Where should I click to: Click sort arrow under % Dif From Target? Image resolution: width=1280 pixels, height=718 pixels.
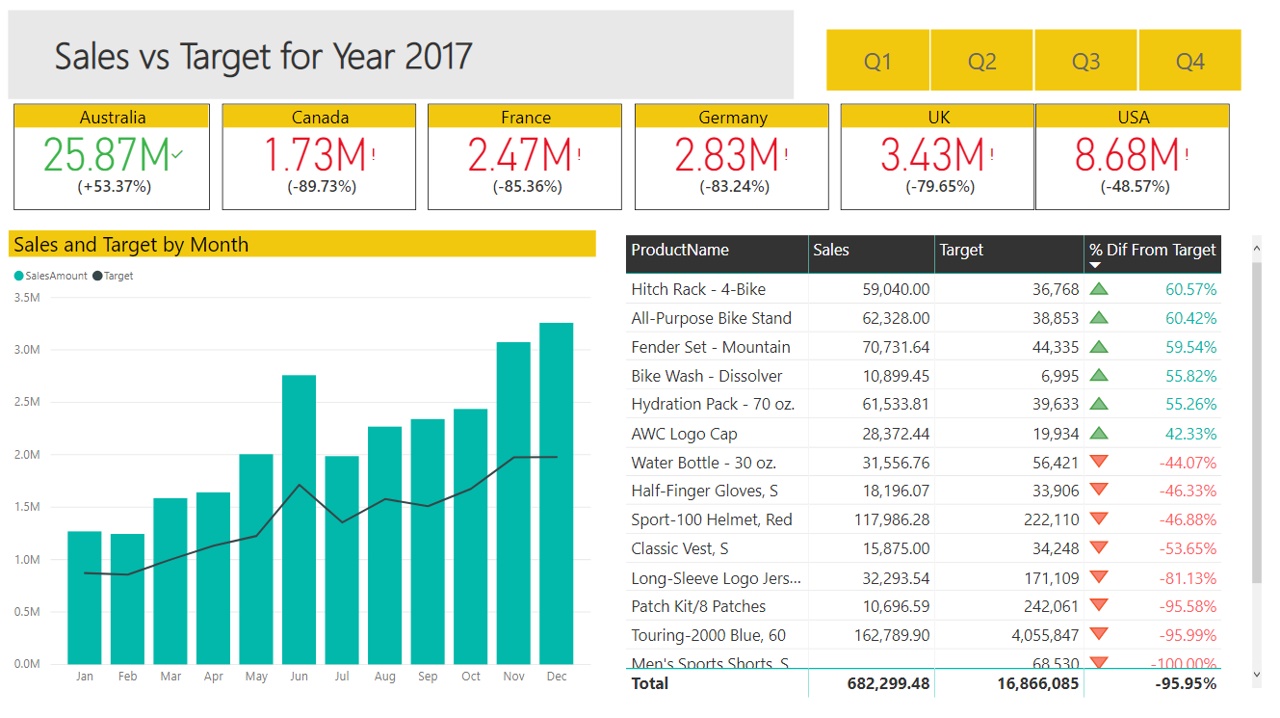pos(1095,266)
